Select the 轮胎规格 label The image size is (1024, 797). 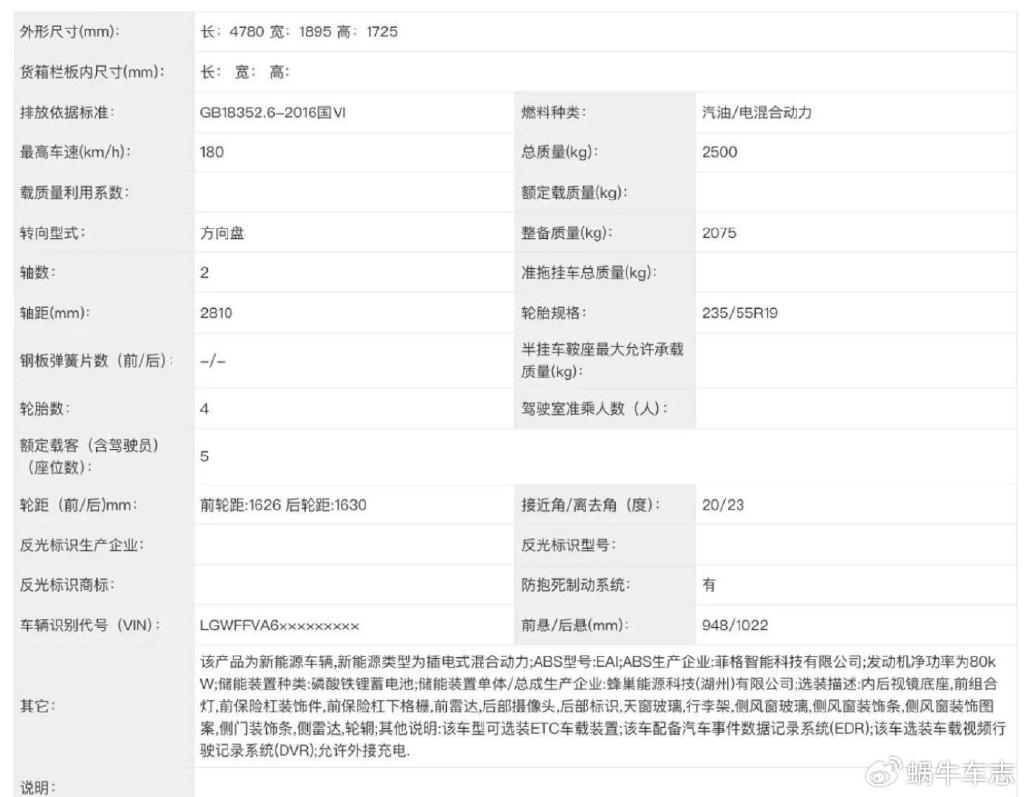tap(553, 313)
